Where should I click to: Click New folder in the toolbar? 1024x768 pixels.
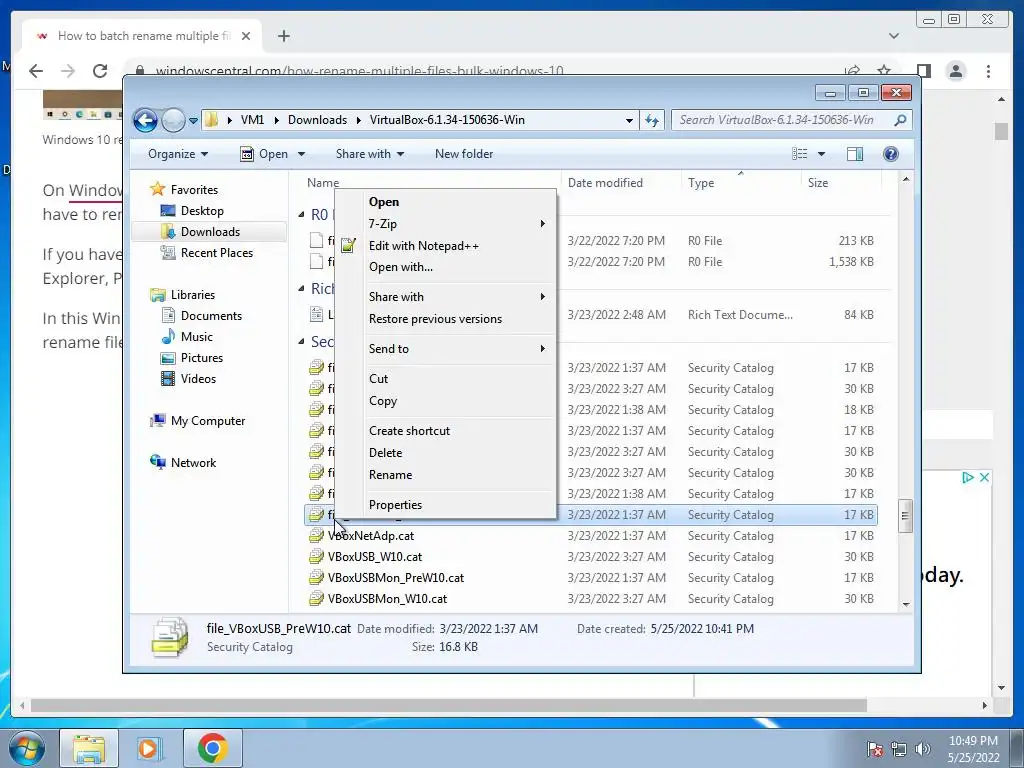(464, 154)
